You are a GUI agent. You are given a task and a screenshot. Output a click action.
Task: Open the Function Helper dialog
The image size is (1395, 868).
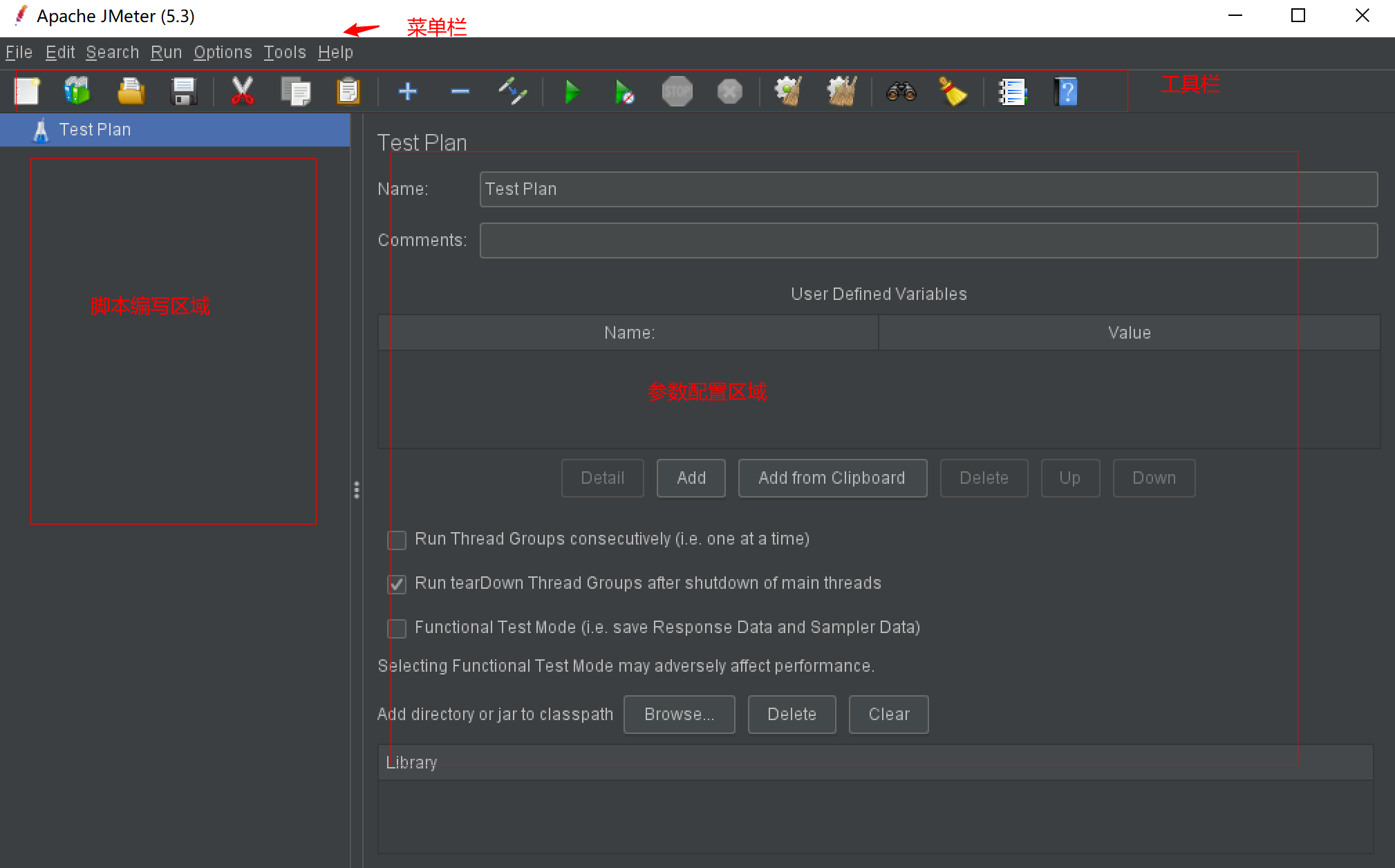tap(1013, 91)
